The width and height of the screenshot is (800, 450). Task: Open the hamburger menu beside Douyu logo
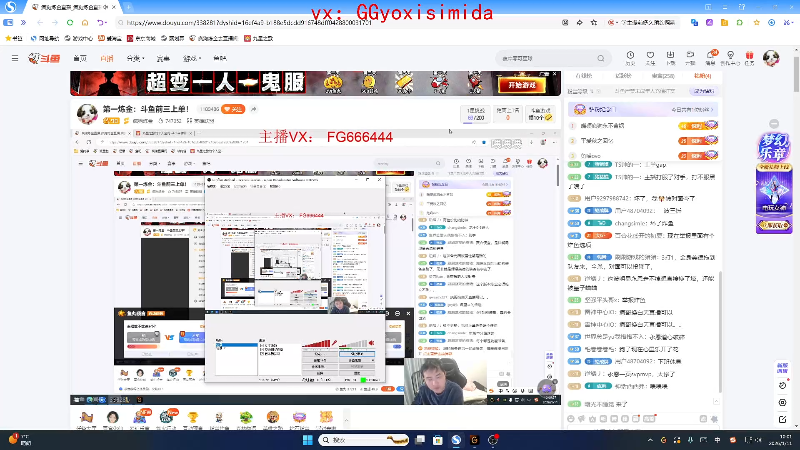point(15,58)
